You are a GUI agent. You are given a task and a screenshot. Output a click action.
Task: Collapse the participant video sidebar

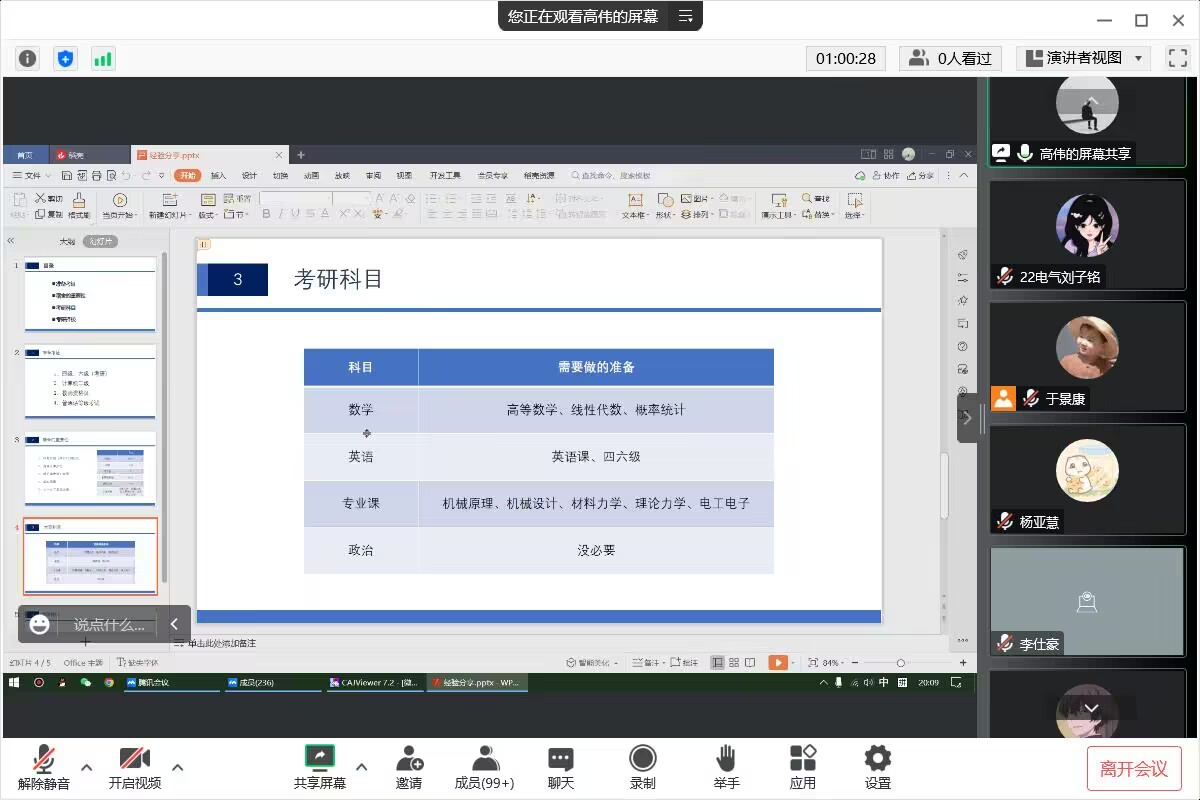pyautogui.click(x=967, y=418)
